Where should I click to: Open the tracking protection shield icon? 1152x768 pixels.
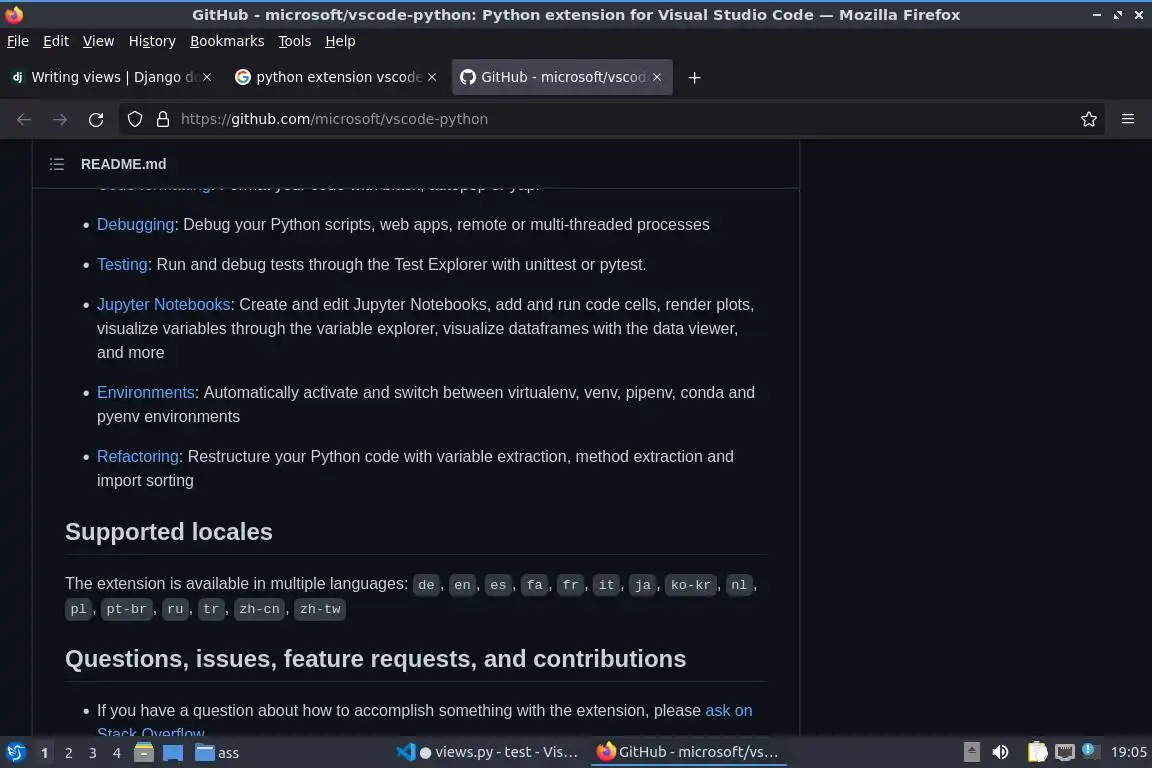pos(134,119)
